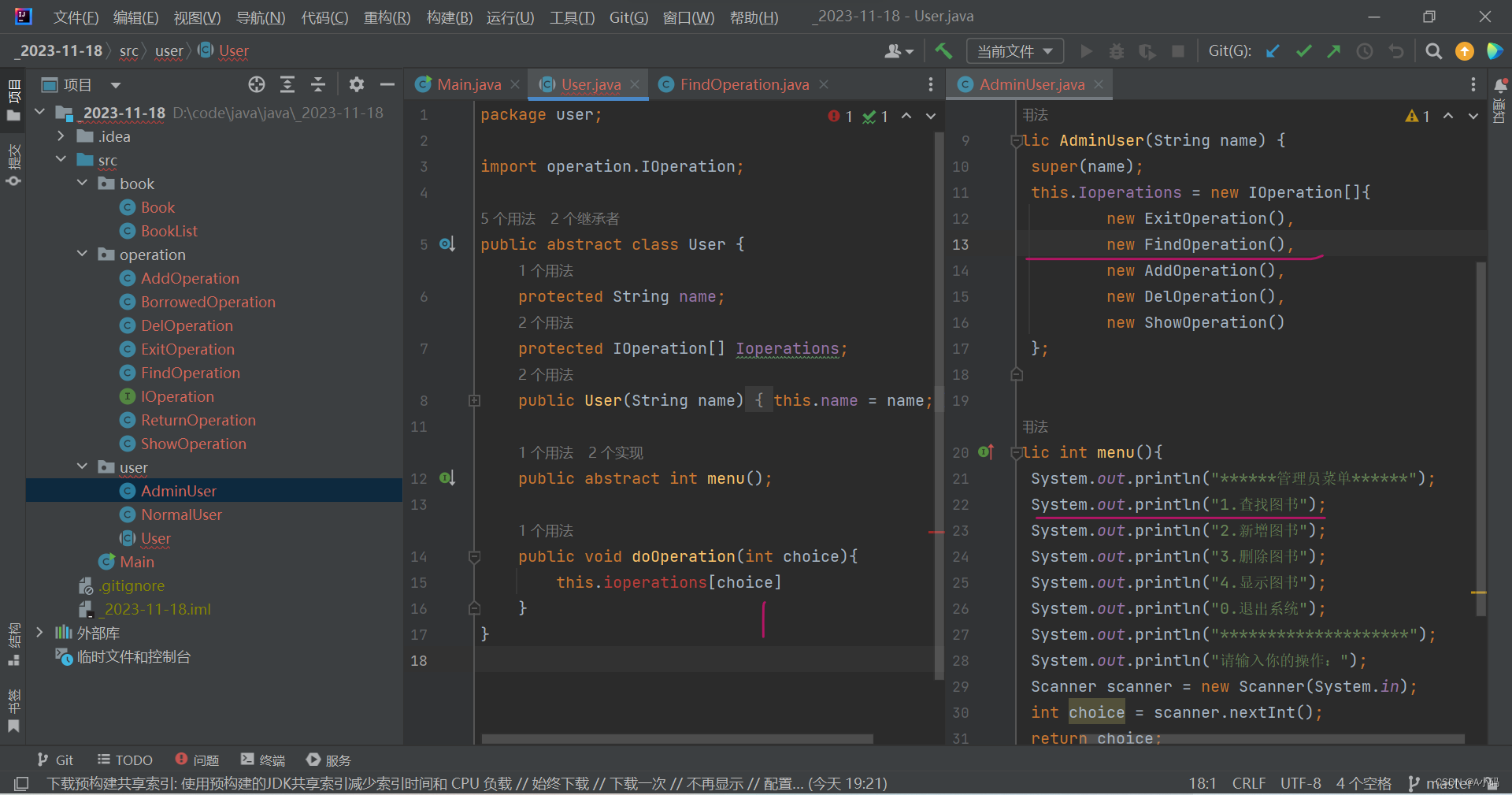Screen dimensions: 1512x795
Task: Click the Run with coverage icon
Action: (1147, 51)
